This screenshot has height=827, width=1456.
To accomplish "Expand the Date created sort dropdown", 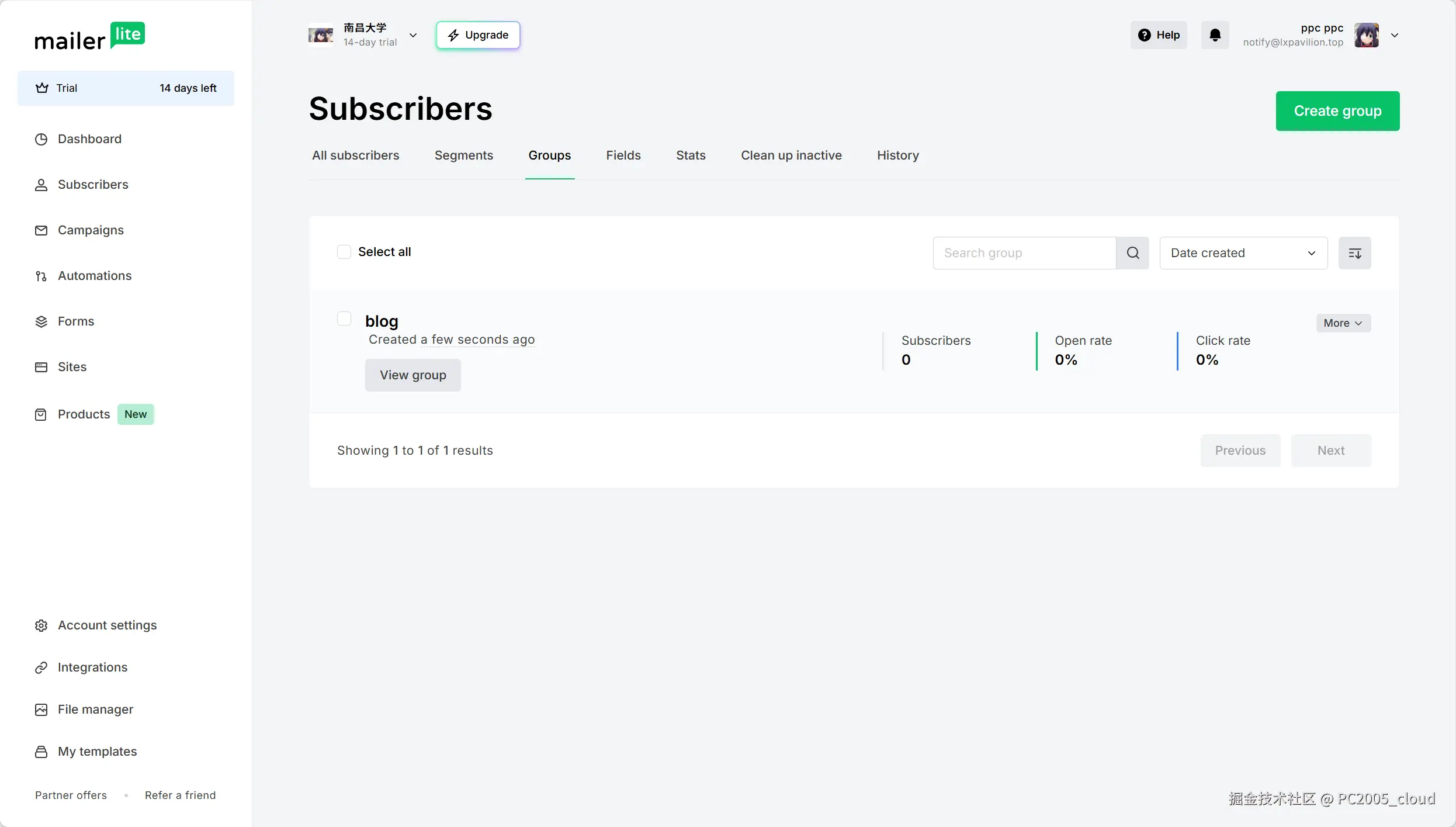I will 1243,253.
